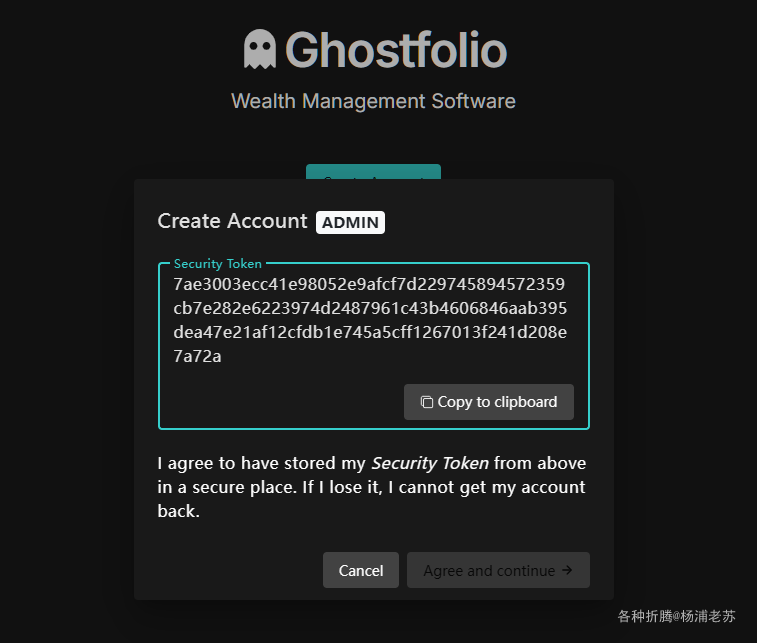The width and height of the screenshot is (757, 643).
Task: Click the Security Token field label
Action: point(218,264)
